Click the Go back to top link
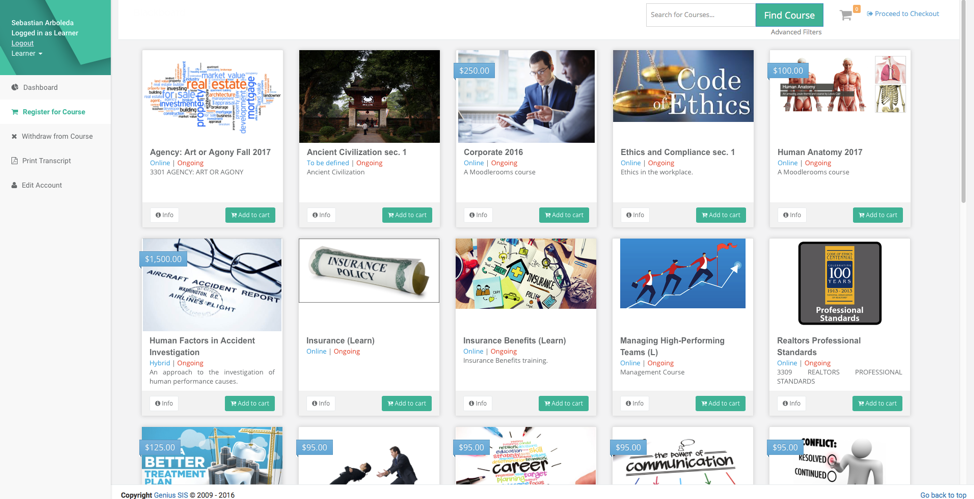 [943, 495]
